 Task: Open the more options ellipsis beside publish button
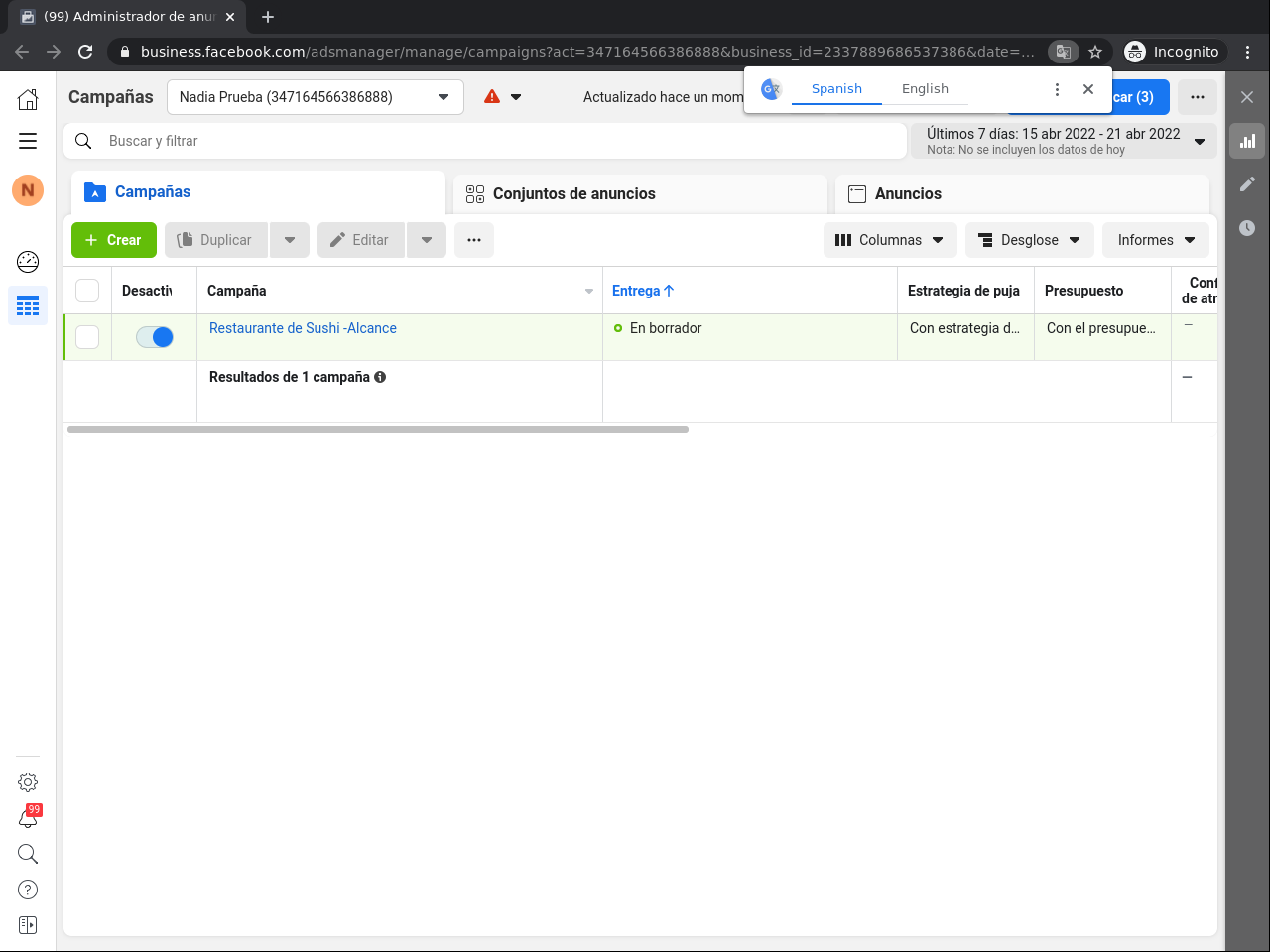[1198, 97]
